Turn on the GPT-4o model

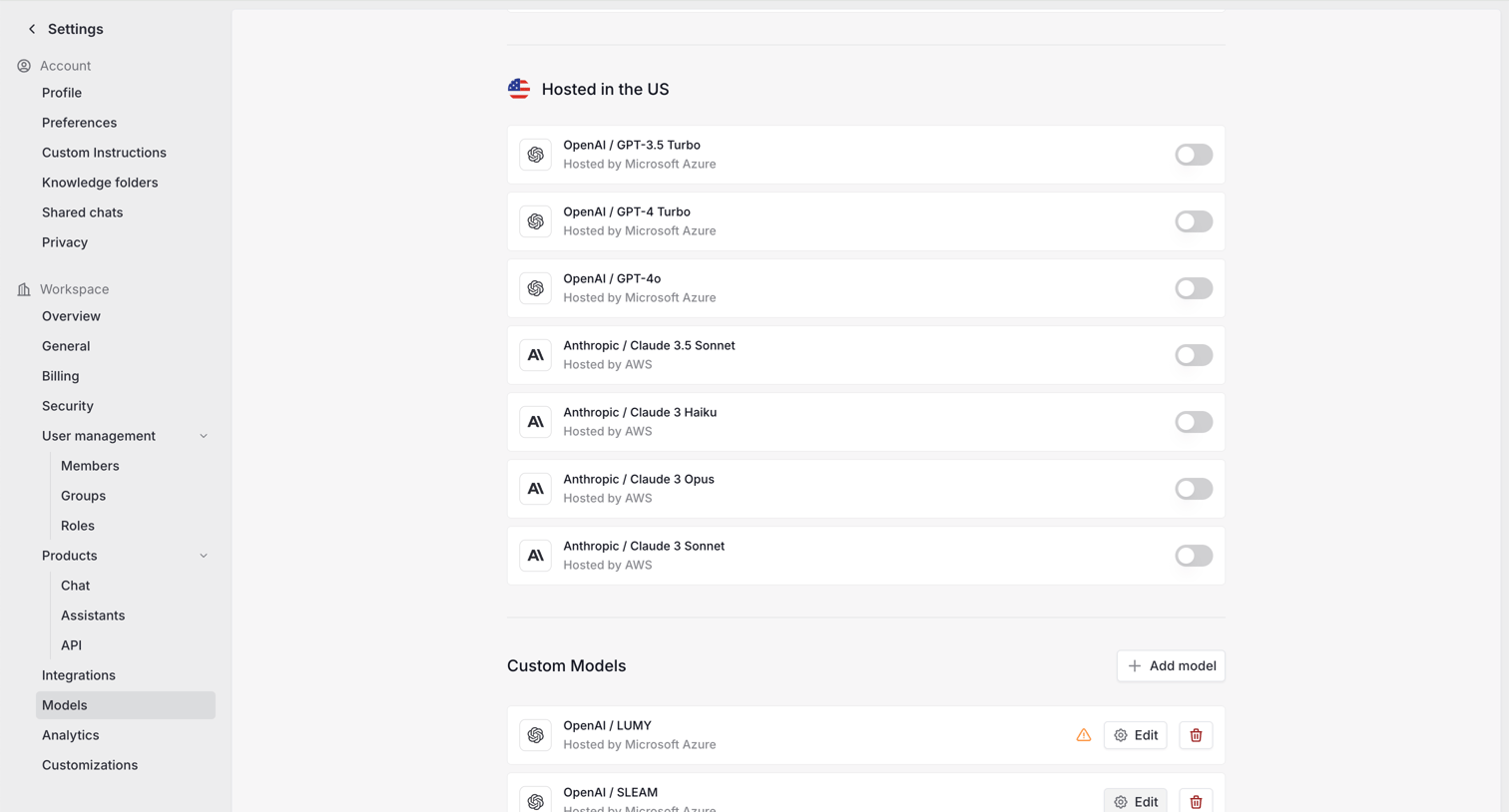1194,288
